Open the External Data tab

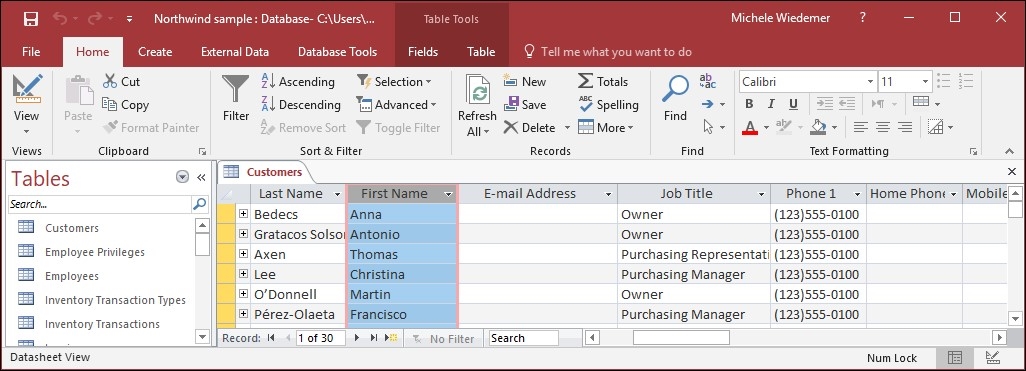[235, 52]
